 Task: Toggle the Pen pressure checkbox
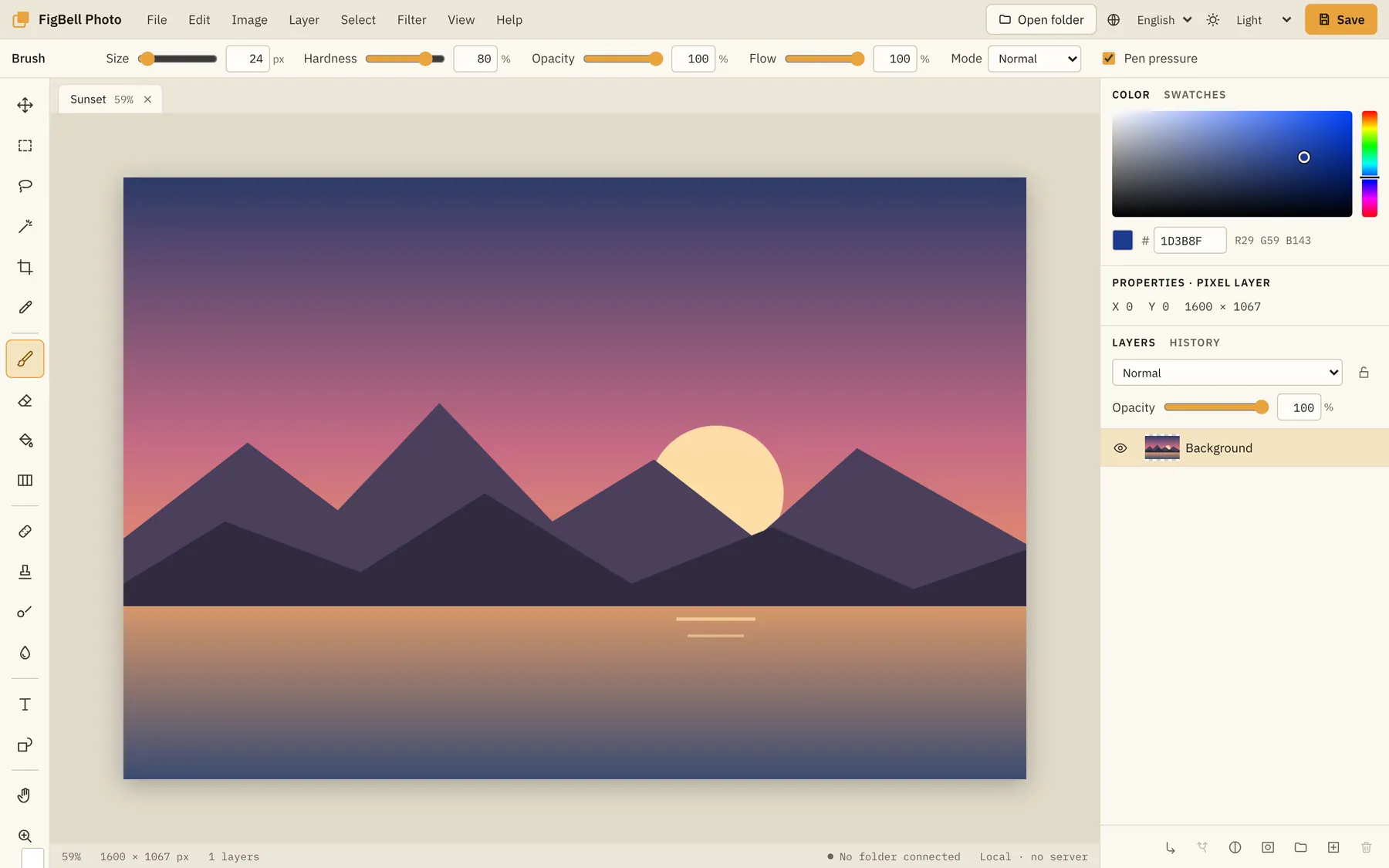pos(1109,59)
